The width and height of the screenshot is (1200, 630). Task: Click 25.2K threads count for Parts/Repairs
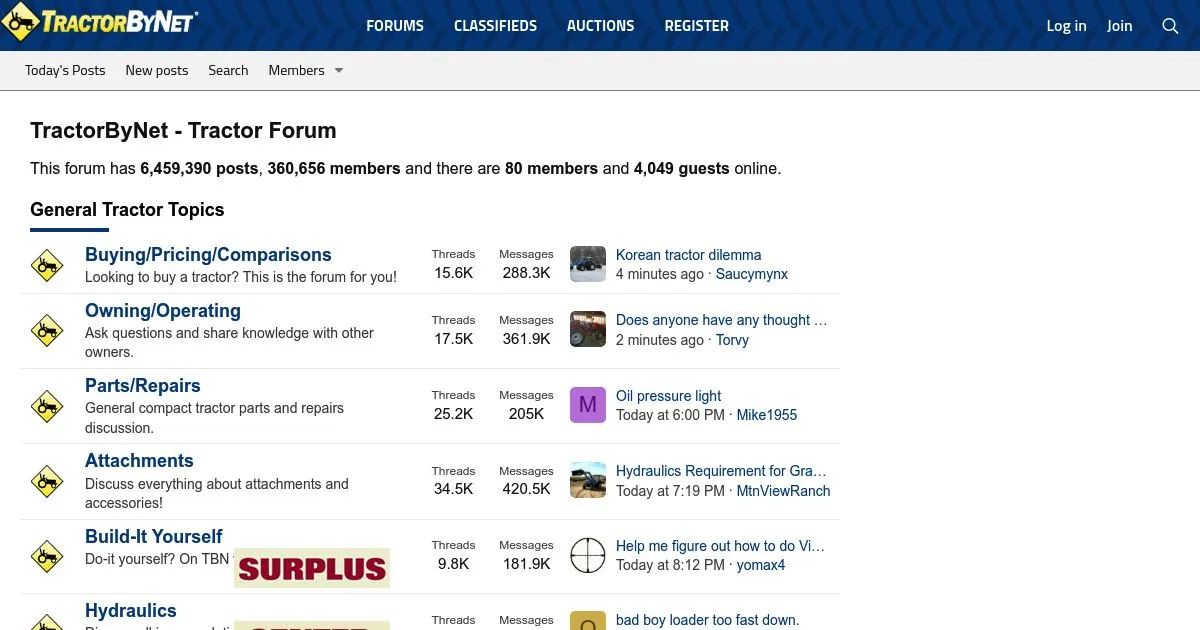tap(453, 414)
